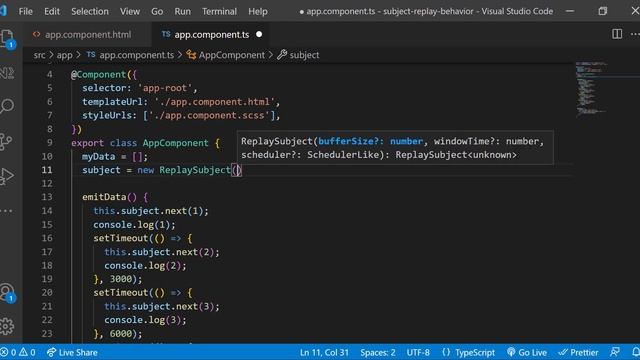This screenshot has height=360, width=640.
Task: Place cursor inside ReplaySubject parentheses
Action: point(237,170)
